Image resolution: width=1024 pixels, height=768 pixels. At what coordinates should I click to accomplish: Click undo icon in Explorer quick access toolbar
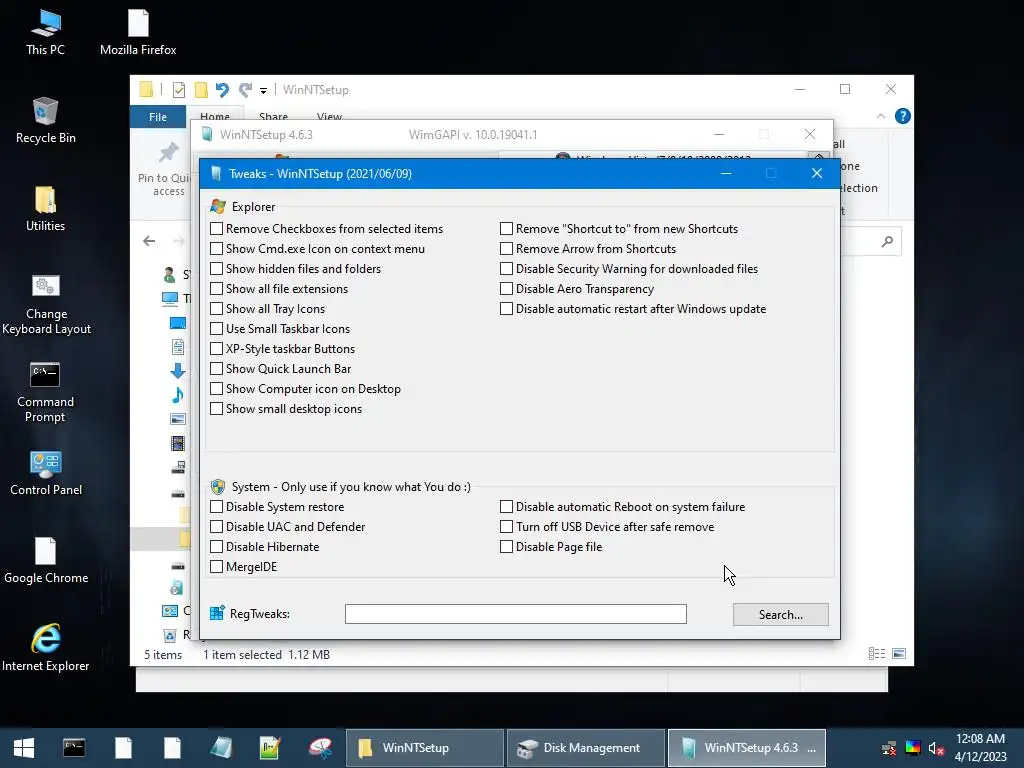[222, 89]
